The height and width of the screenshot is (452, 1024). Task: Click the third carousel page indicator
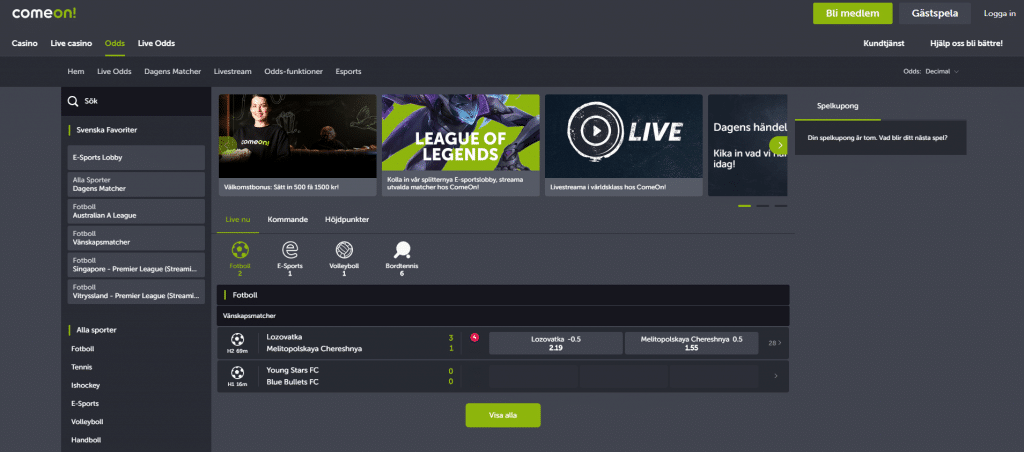click(x=781, y=206)
